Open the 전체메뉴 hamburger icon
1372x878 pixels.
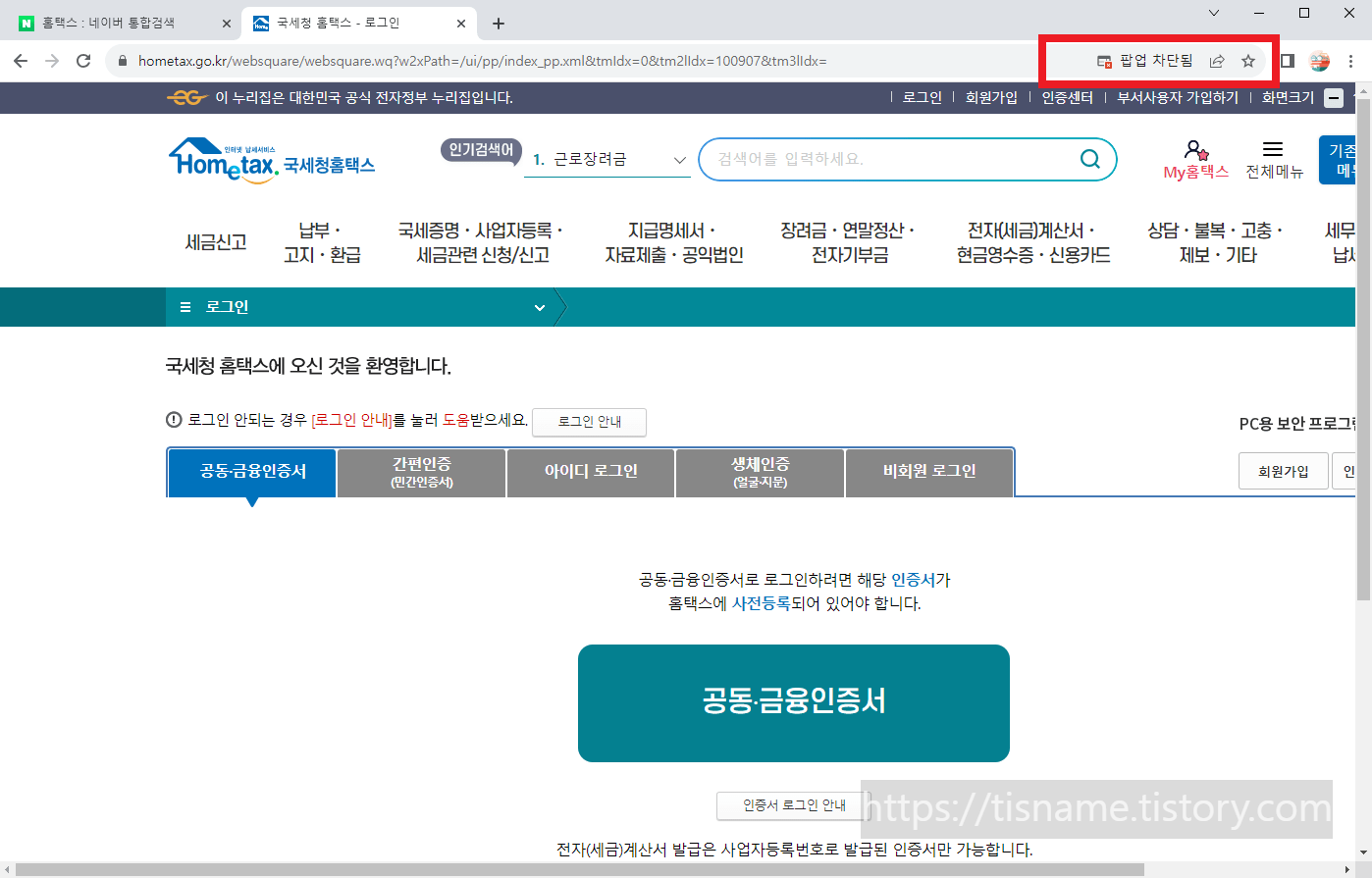coord(1273,149)
